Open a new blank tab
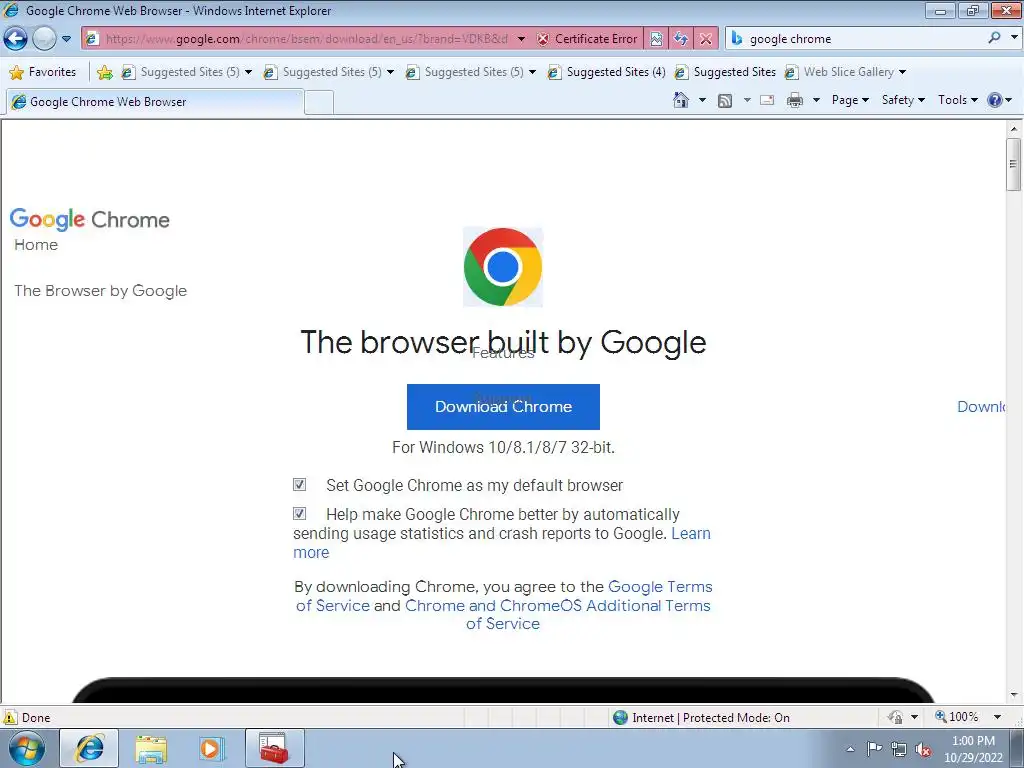This screenshot has width=1024, height=768. pyautogui.click(x=319, y=103)
